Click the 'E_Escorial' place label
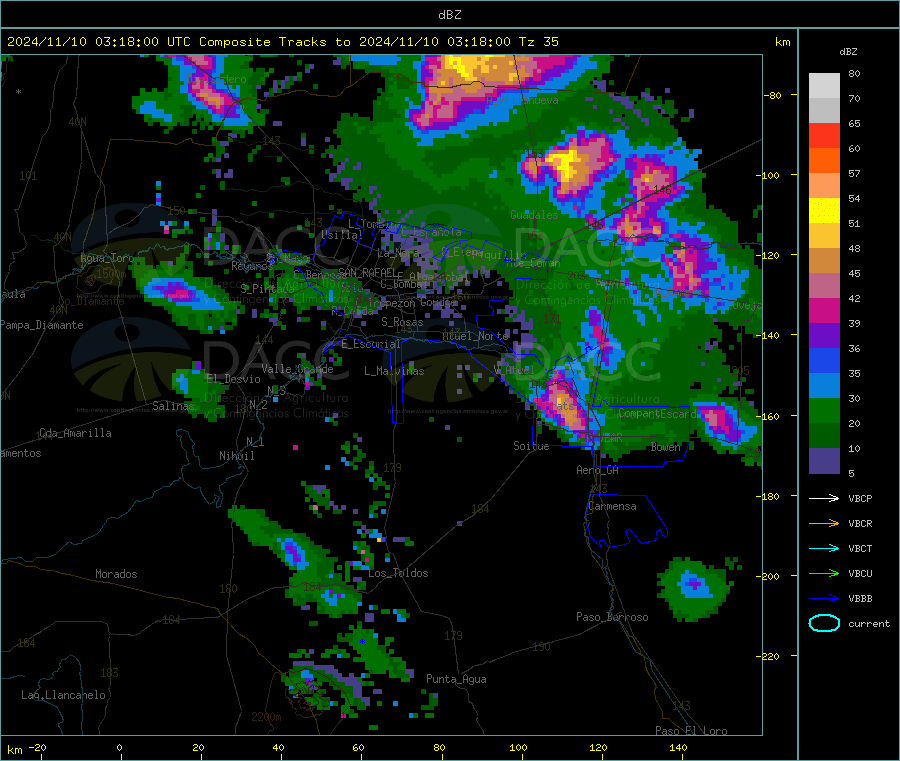 pyautogui.click(x=370, y=344)
